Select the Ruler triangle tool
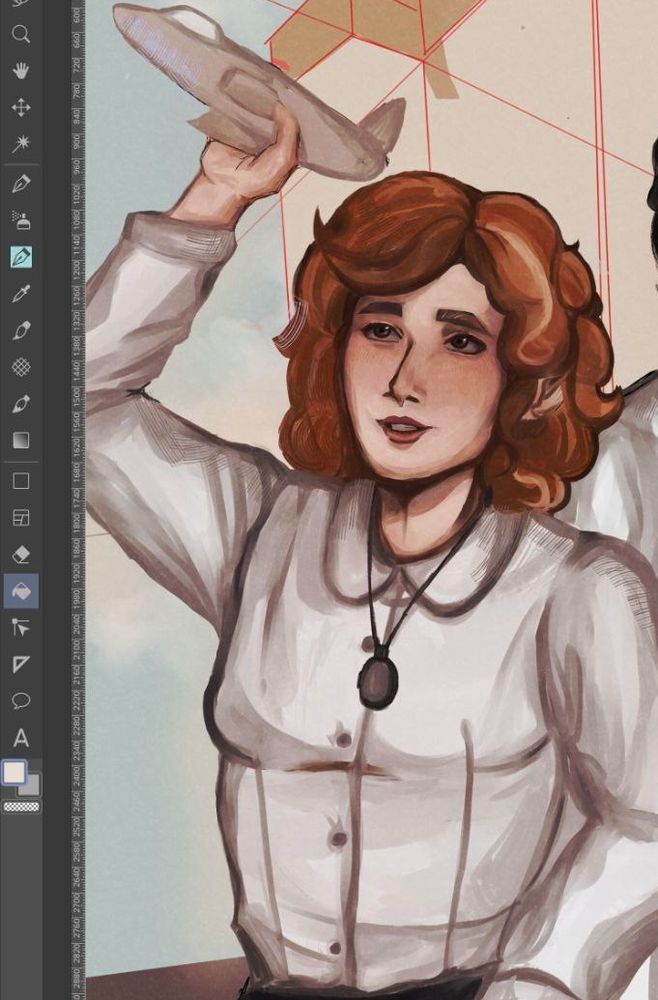 point(21,665)
